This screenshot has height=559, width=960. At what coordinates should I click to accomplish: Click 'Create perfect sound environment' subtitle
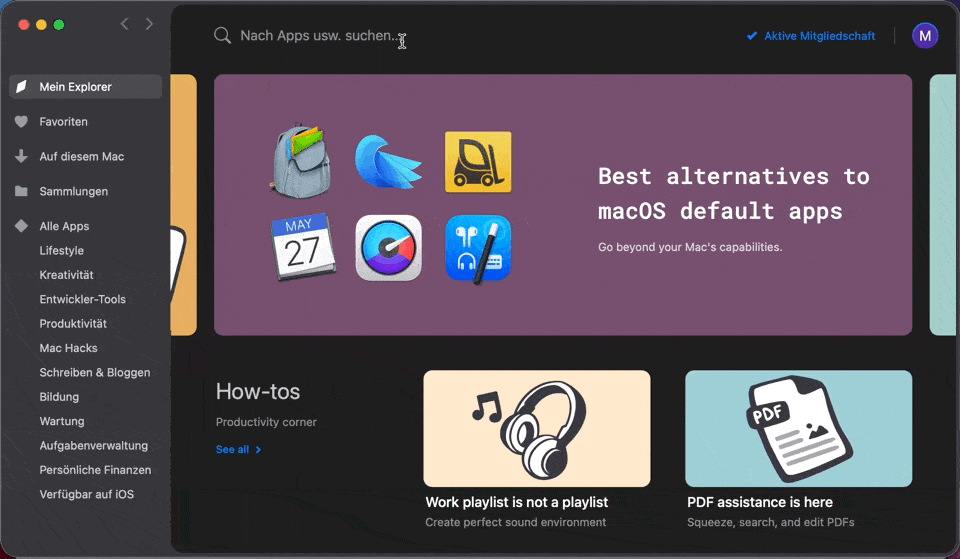pos(516,522)
